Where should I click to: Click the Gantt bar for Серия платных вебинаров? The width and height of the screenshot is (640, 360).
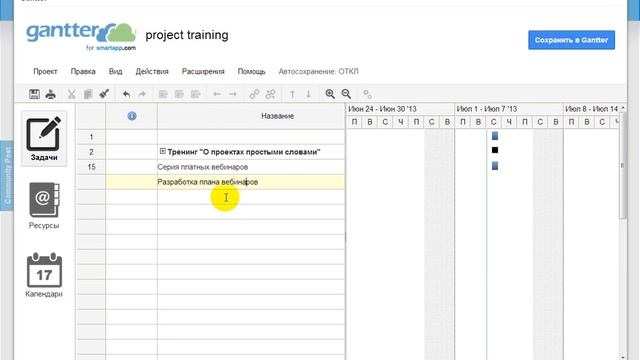click(x=495, y=166)
